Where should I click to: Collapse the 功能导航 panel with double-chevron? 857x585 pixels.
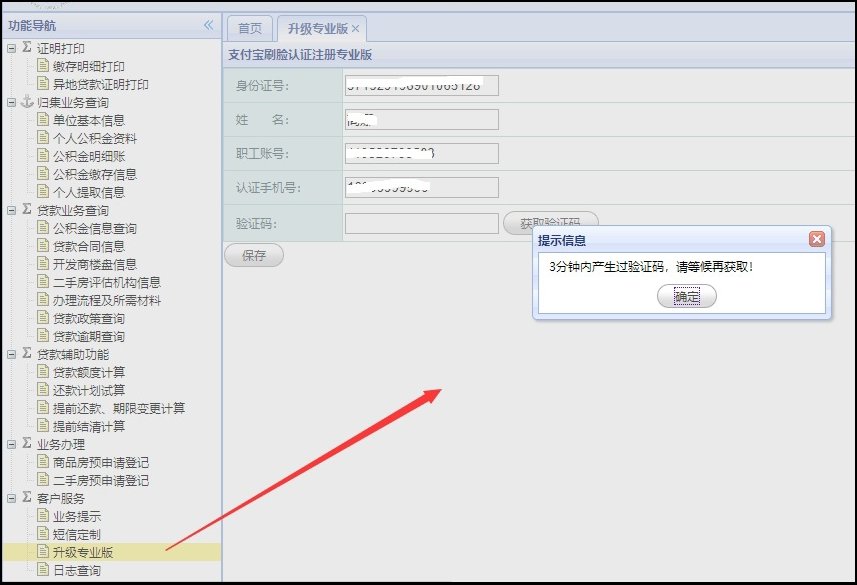tap(208, 25)
